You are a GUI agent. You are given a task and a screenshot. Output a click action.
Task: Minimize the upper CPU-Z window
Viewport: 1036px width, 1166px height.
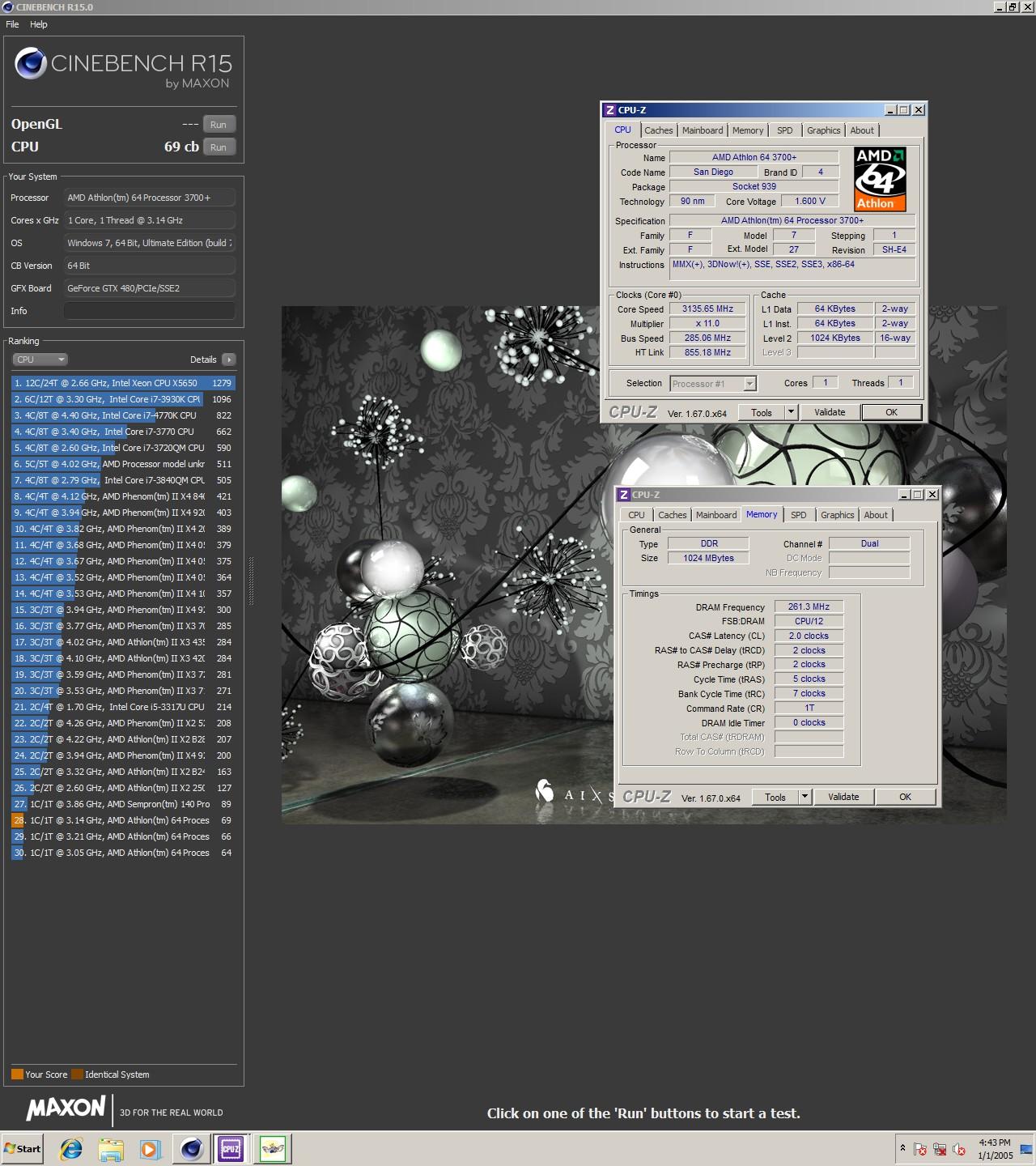[890, 110]
